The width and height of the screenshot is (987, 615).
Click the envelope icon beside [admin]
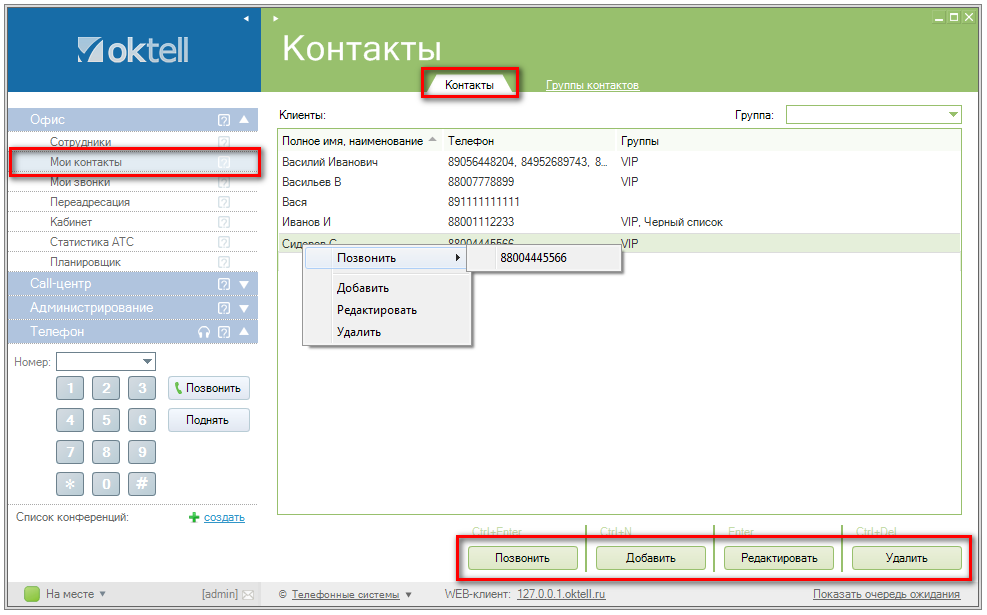(x=248, y=595)
